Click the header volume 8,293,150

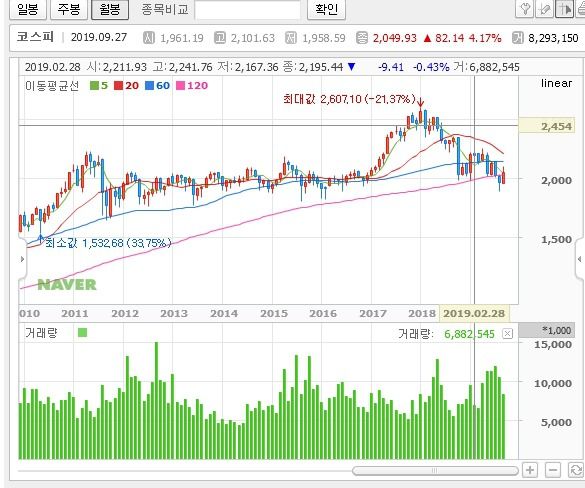pyautogui.click(x=553, y=38)
